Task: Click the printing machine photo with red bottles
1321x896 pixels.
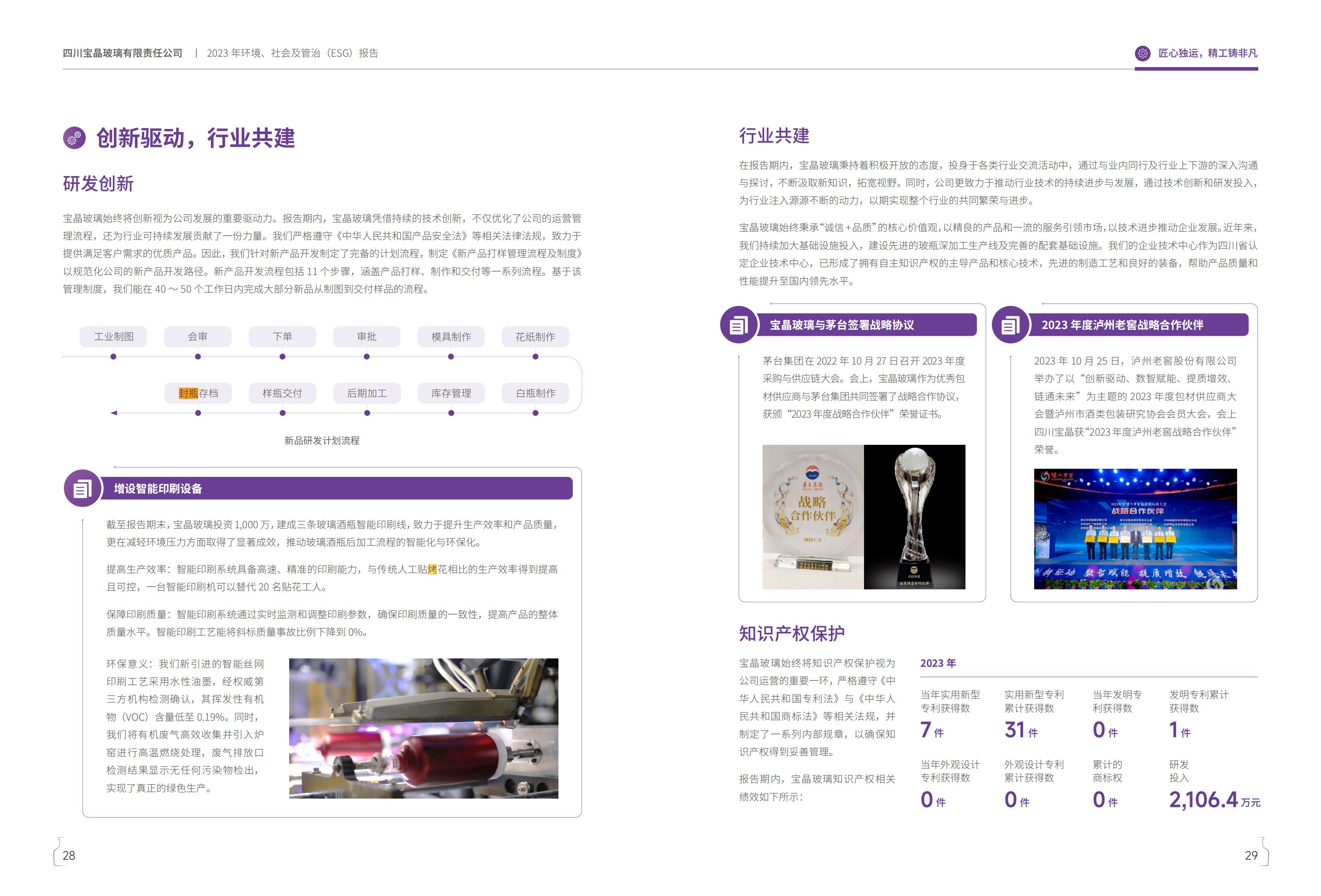Action: [423, 728]
